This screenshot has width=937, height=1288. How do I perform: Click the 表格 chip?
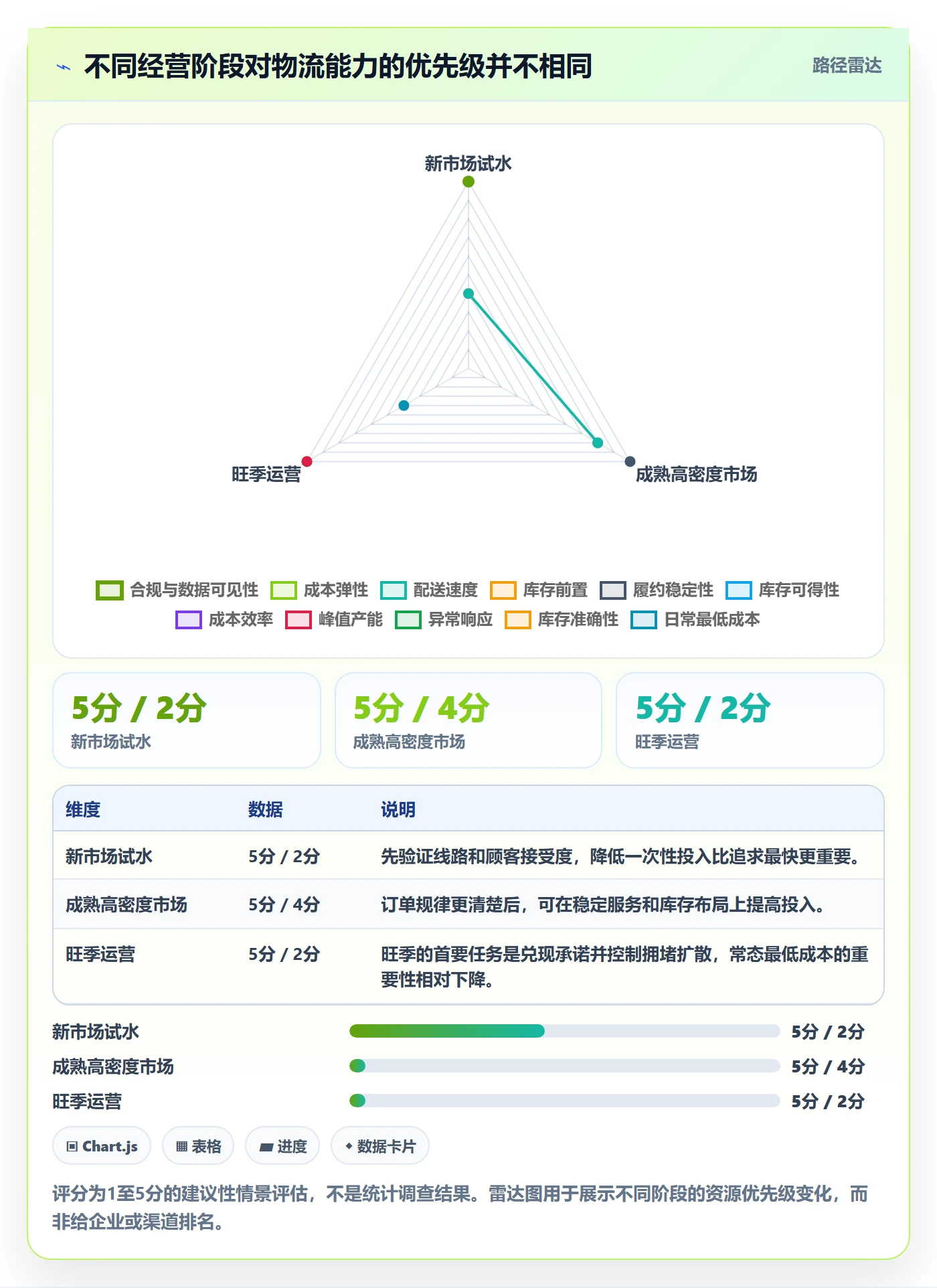(x=198, y=1146)
